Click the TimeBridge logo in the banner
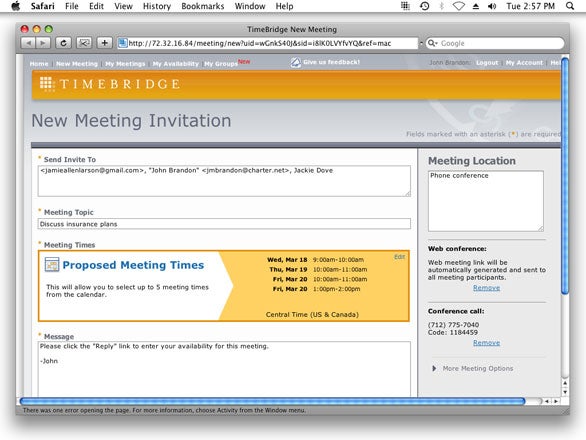Viewport: 586px width, 440px height. tap(110, 84)
